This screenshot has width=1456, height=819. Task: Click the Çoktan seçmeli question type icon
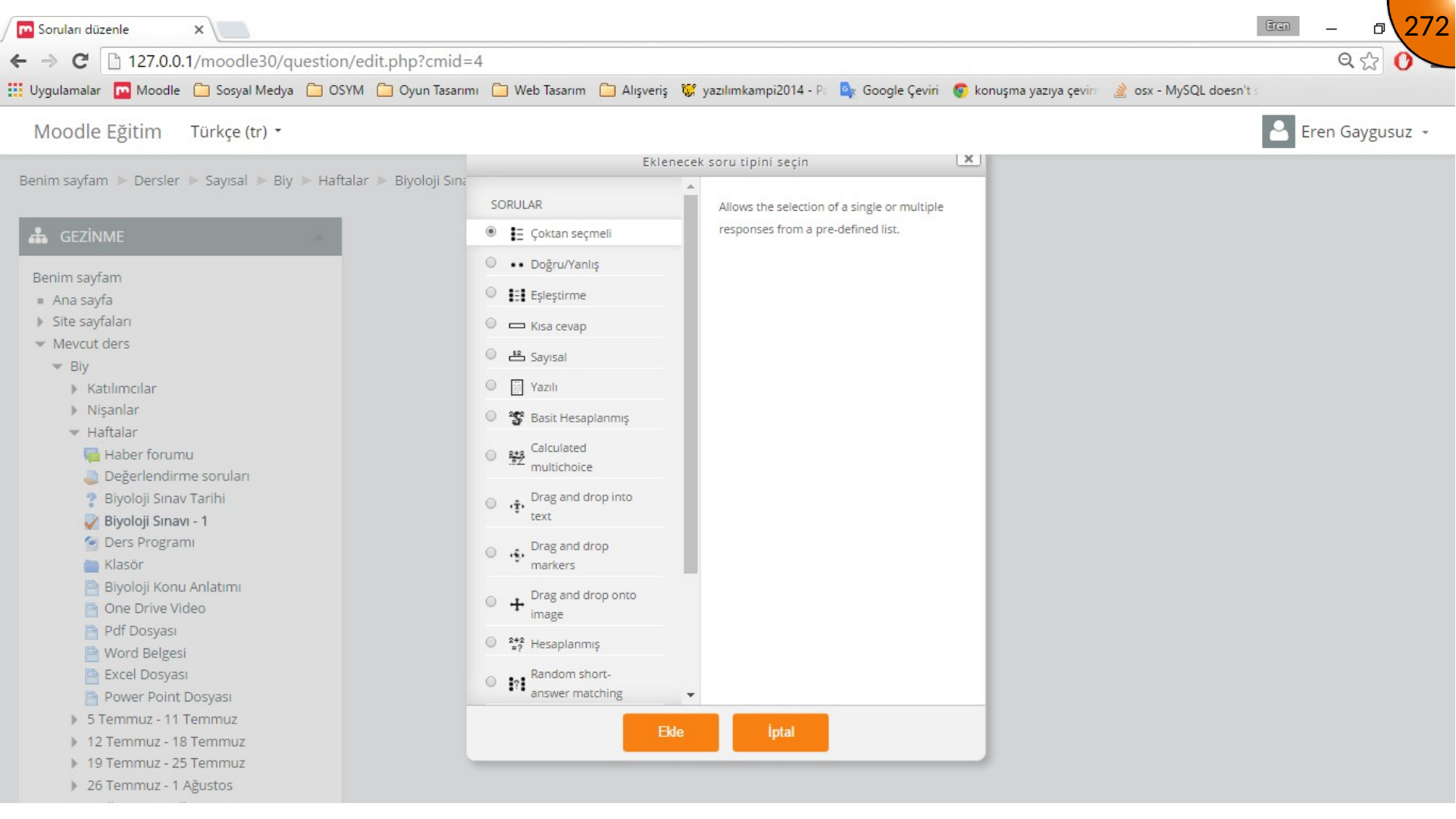pos(517,234)
